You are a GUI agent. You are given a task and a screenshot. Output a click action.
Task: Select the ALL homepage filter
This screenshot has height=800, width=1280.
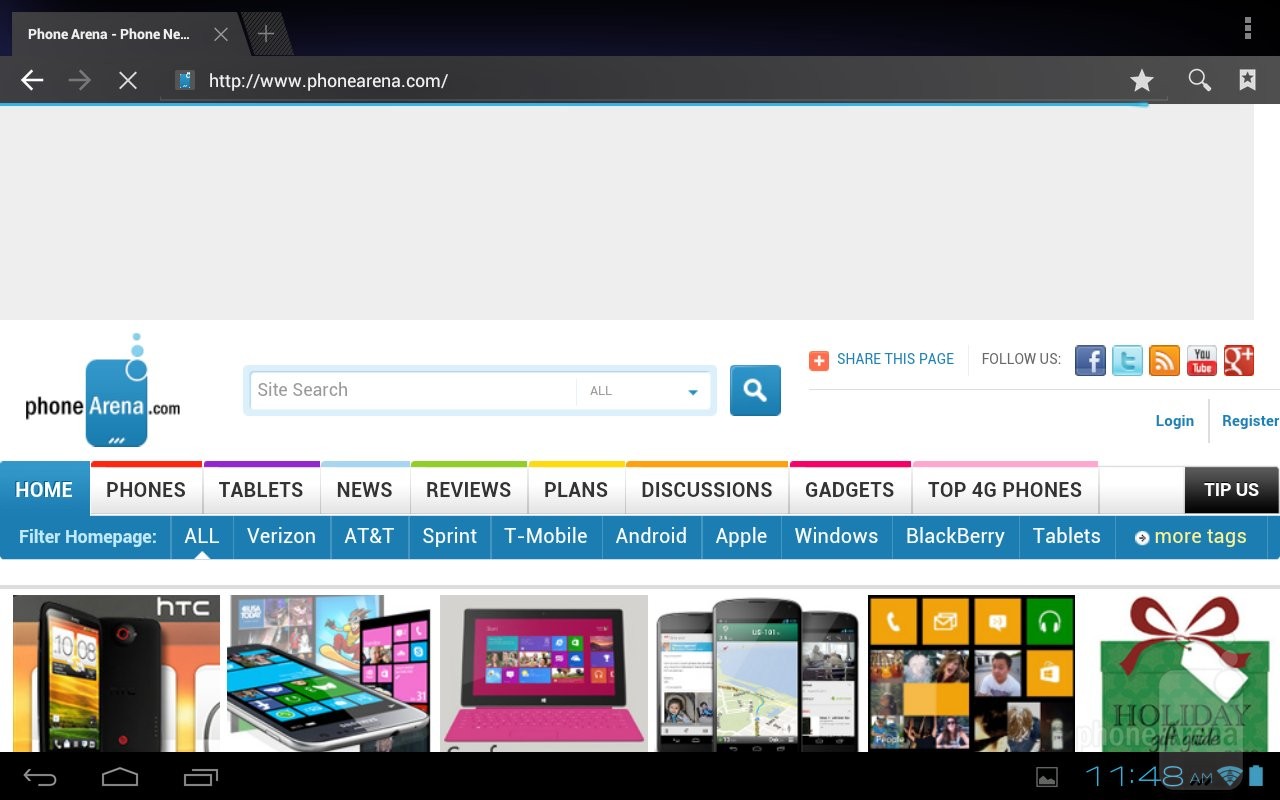pos(201,536)
